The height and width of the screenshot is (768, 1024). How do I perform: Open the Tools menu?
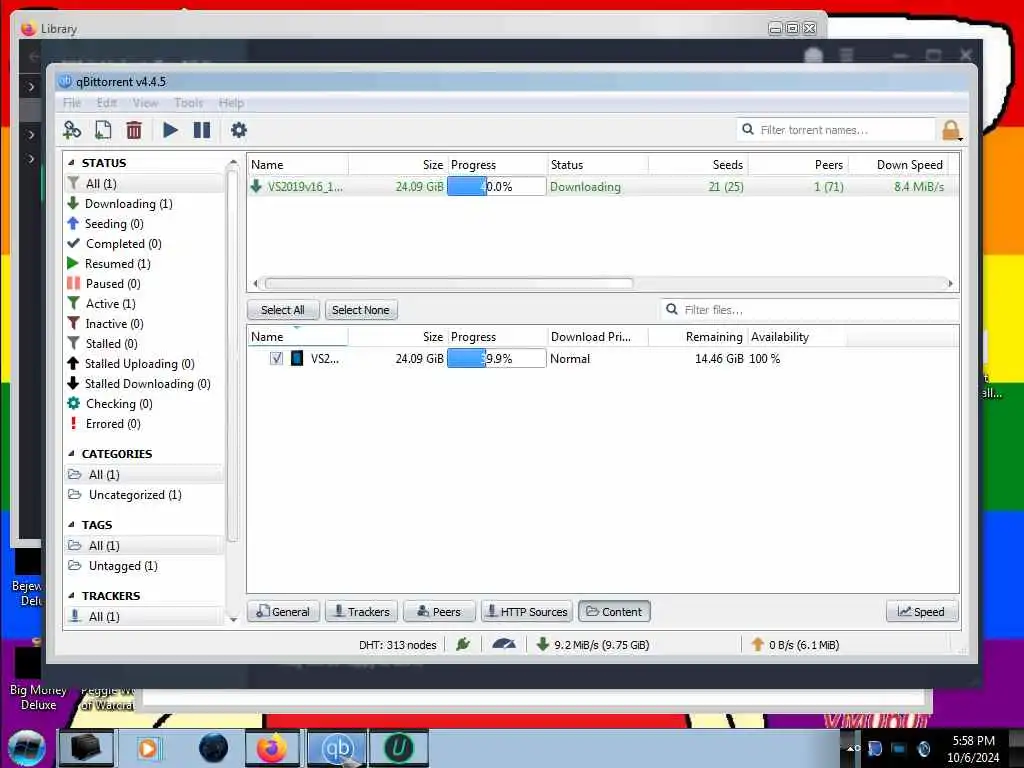[x=188, y=103]
